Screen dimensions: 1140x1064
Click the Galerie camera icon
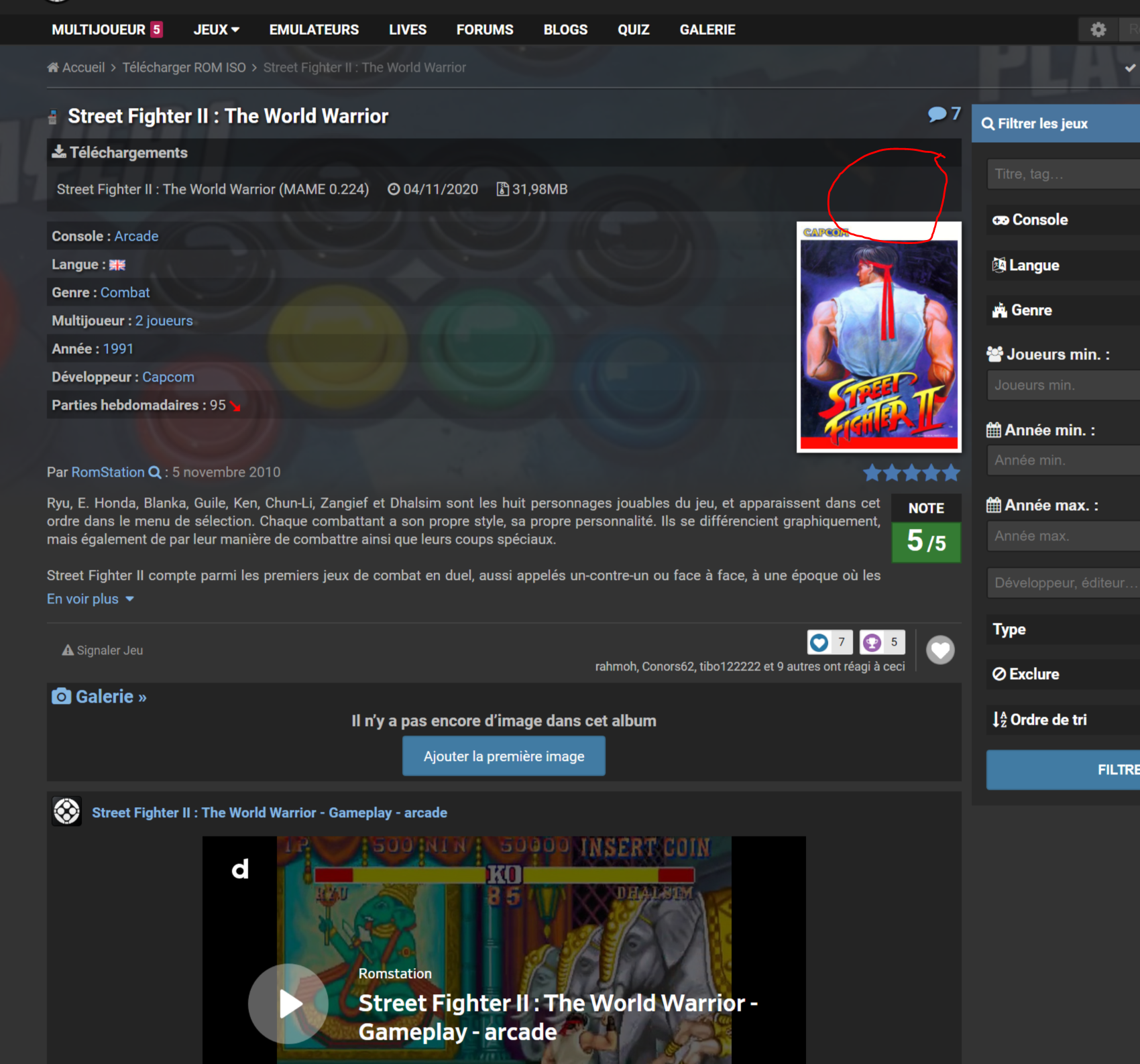[x=61, y=697]
